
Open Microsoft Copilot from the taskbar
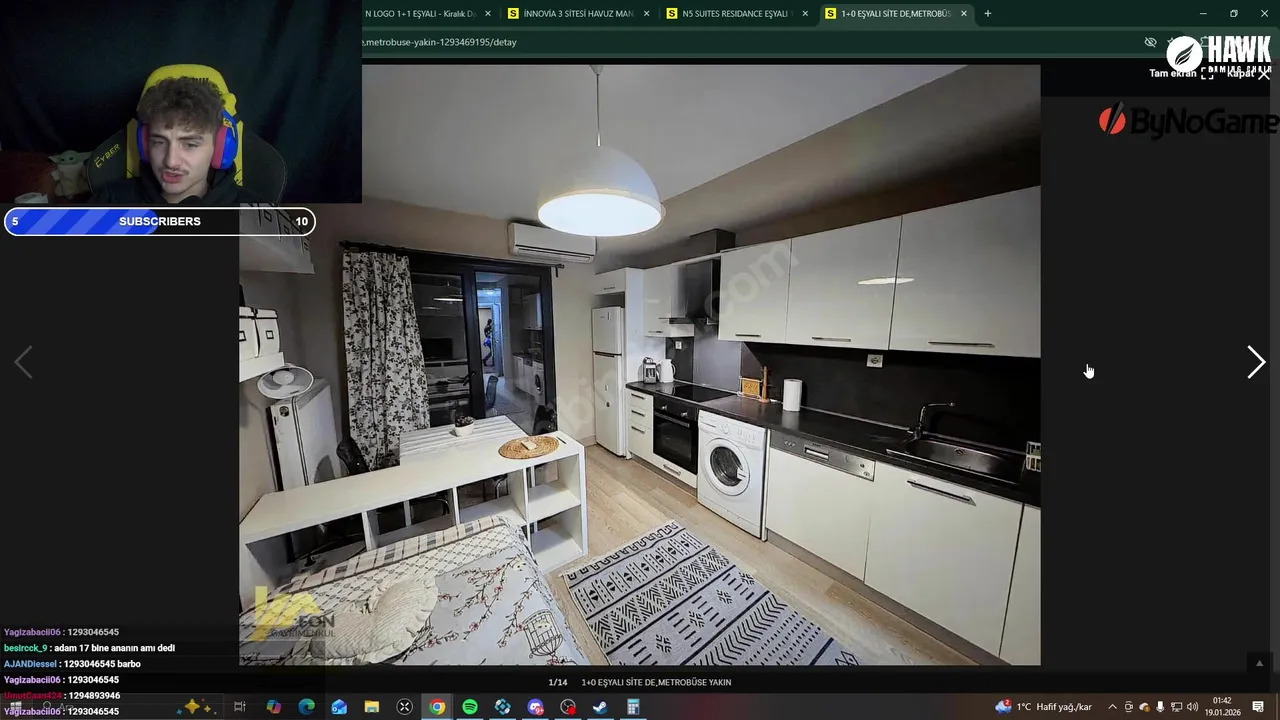point(273,707)
